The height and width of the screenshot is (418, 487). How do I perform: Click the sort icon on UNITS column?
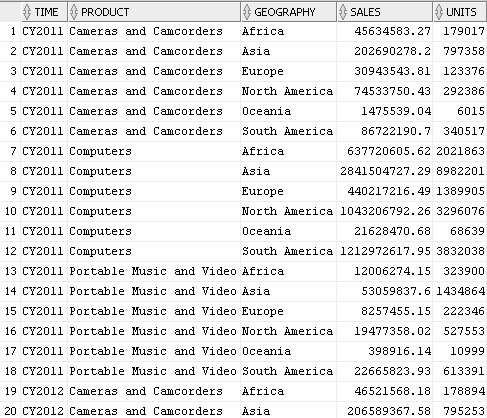(x=439, y=12)
